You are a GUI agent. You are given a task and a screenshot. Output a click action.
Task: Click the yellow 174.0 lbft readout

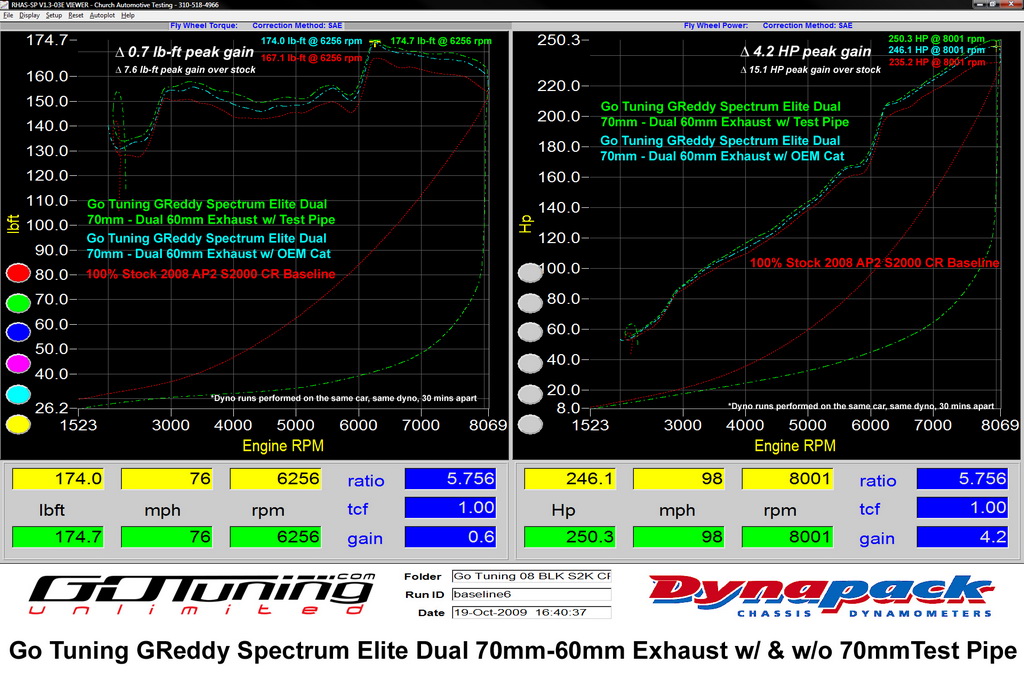pyautogui.click(x=57, y=479)
